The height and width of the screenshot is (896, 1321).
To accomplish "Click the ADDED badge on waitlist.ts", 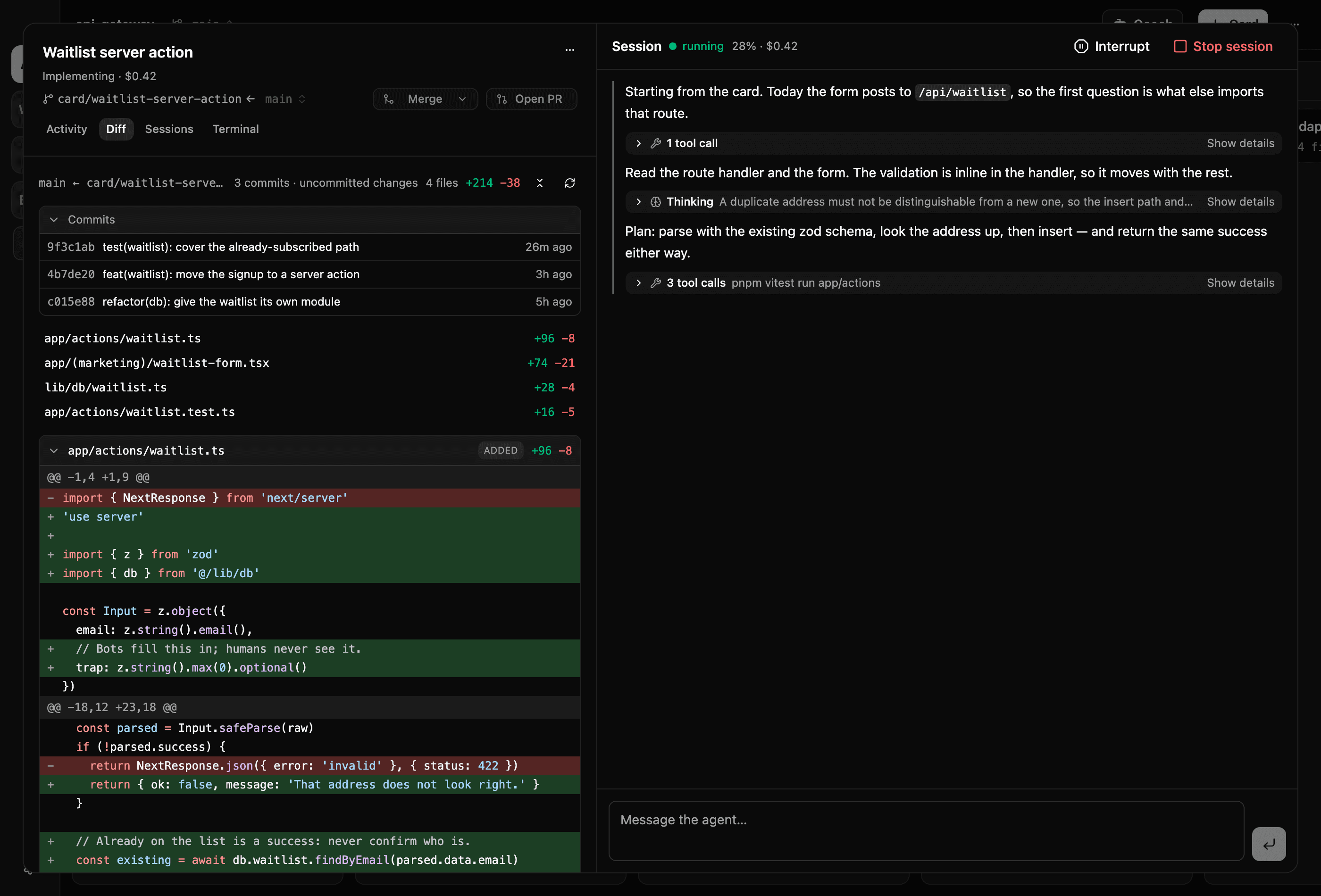I will [500, 450].
